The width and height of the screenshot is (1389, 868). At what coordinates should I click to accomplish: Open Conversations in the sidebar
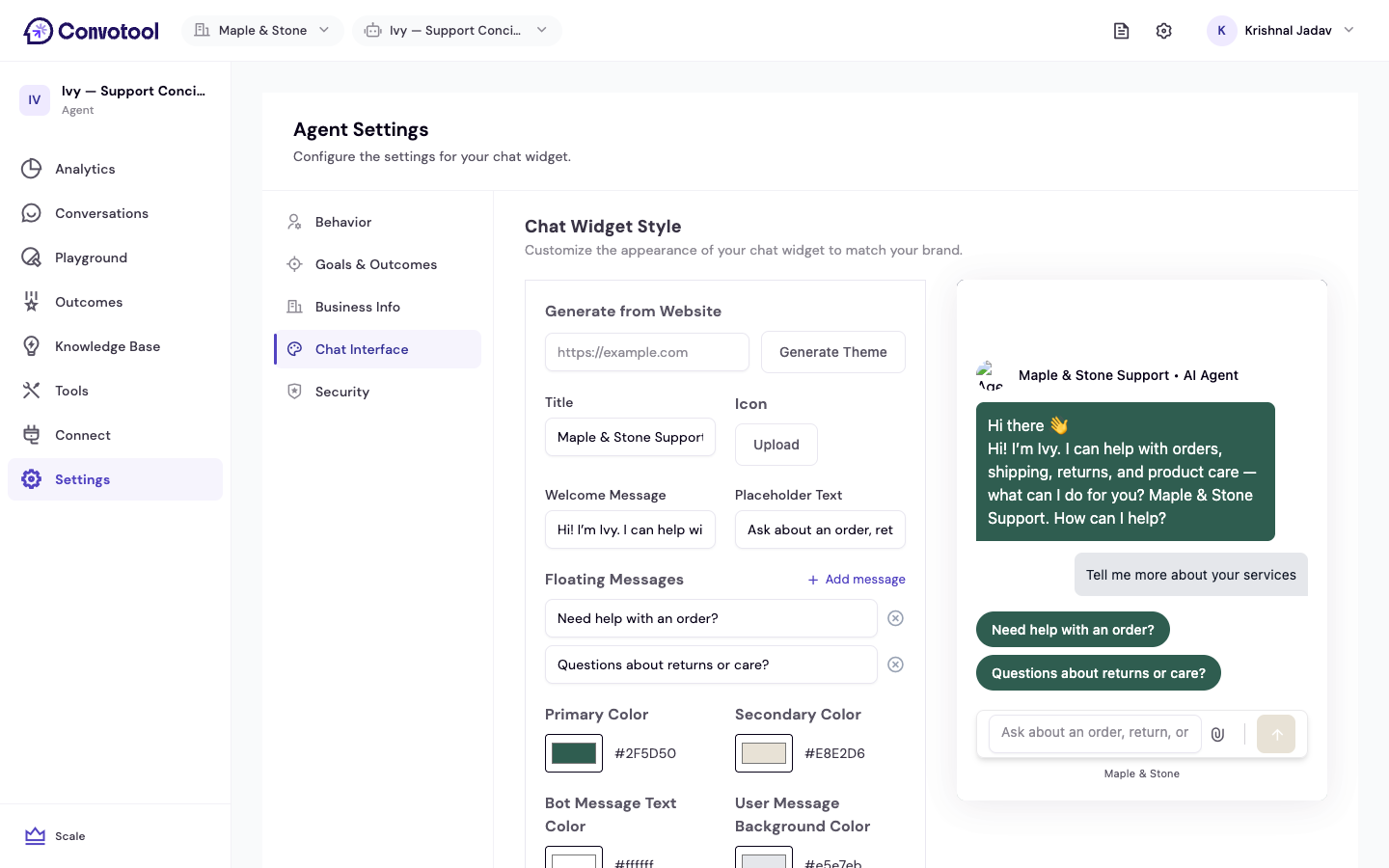coord(115,213)
